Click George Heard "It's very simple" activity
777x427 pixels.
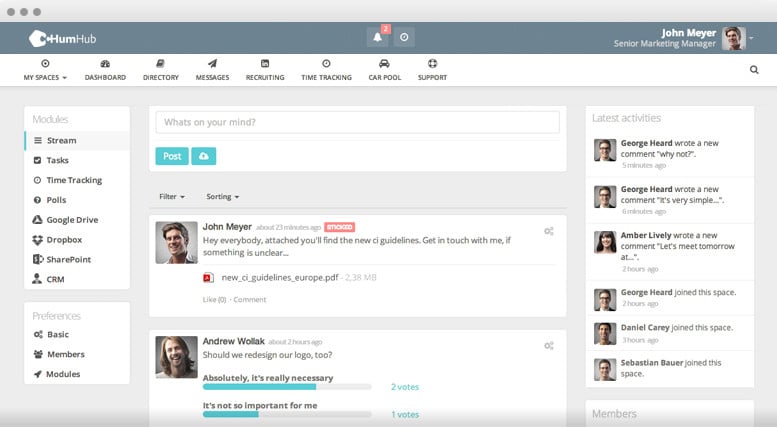pos(669,200)
